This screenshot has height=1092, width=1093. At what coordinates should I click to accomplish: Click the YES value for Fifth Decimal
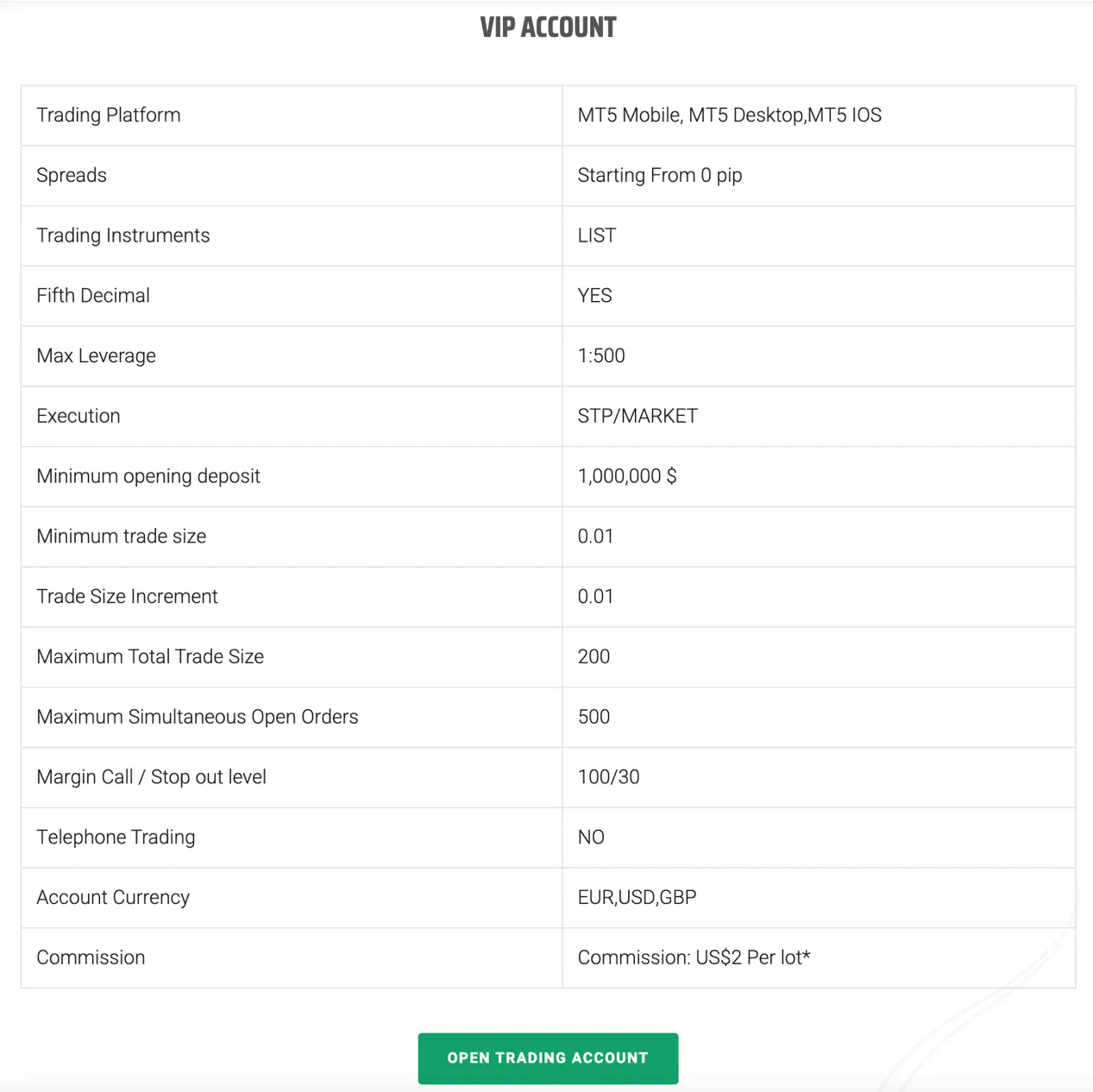(x=594, y=296)
